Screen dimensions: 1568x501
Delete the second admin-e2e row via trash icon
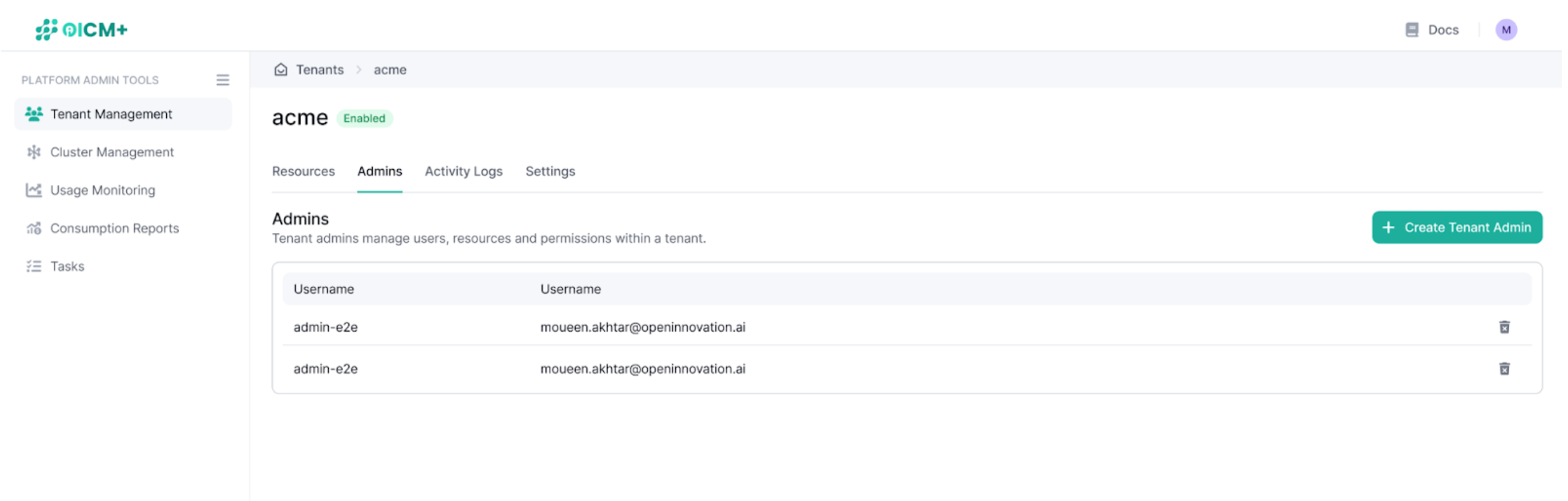1504,369
